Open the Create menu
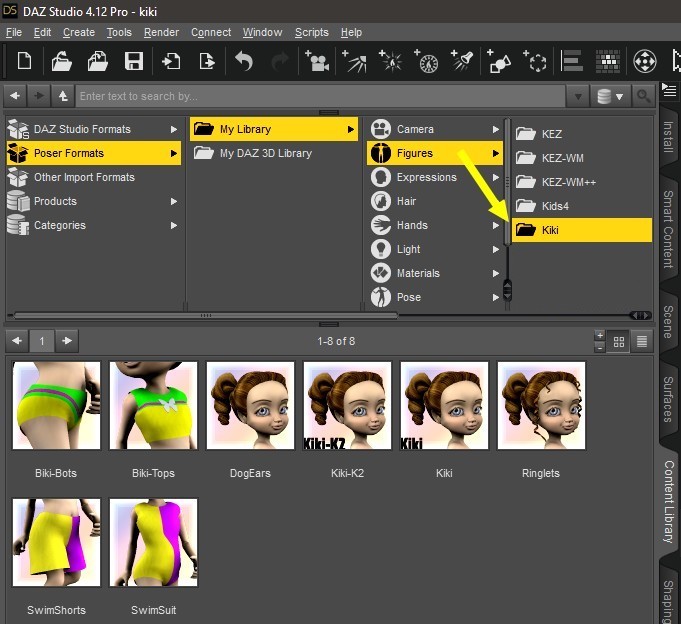Screen dimensions: 681x624 click(x=79, y=32)
